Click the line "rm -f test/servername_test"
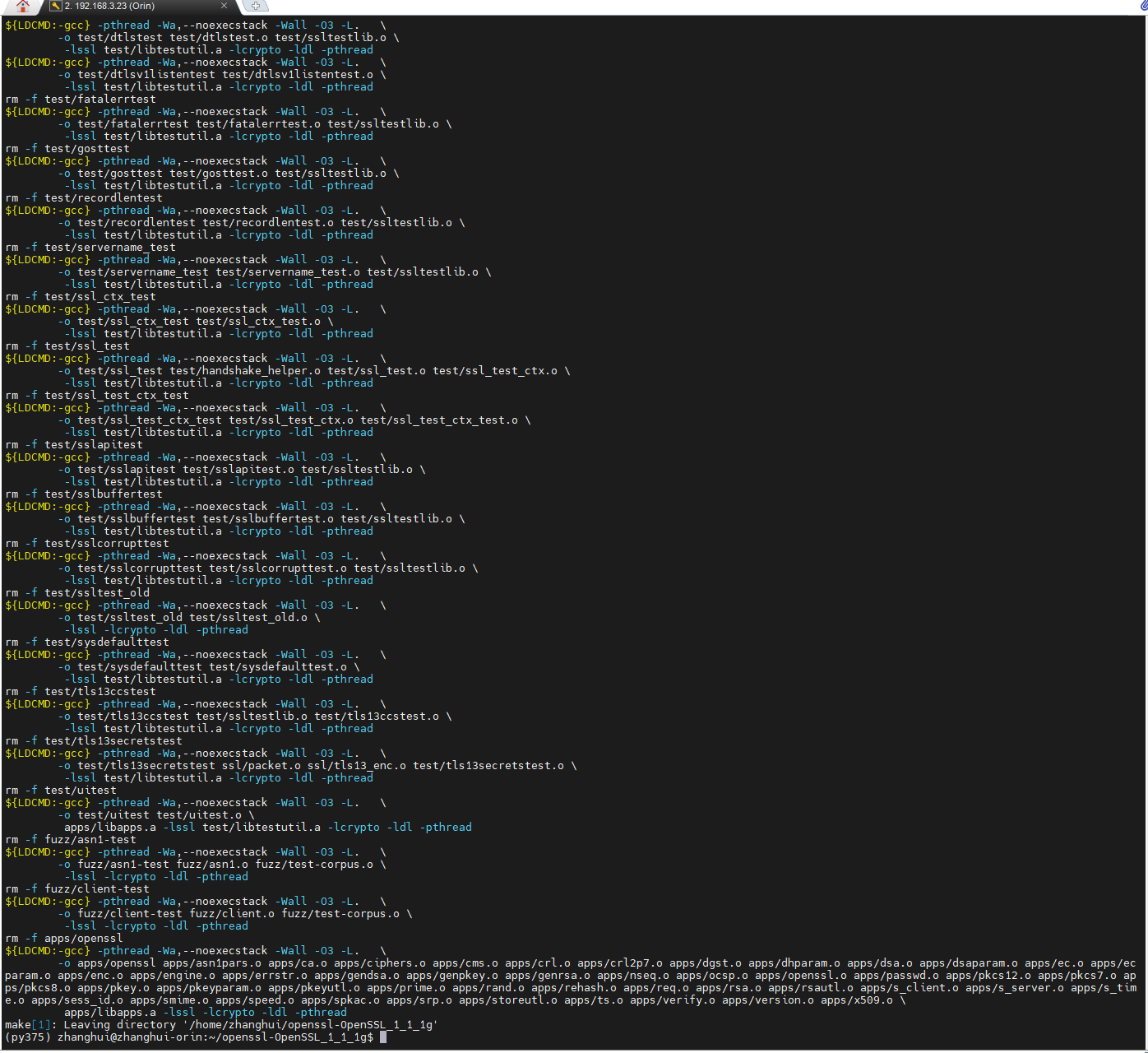This screenshot has width=1148, height=1053. coord(90,248)
